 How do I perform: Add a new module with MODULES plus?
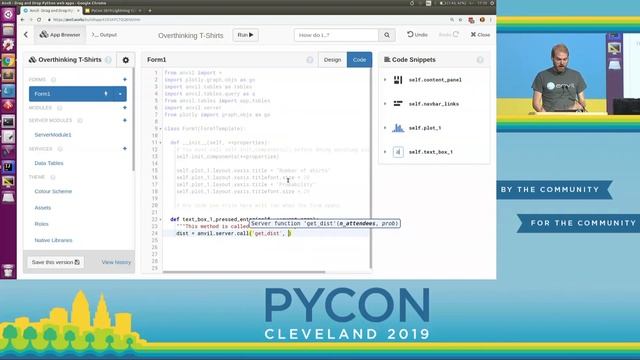(x=124, y=108)
